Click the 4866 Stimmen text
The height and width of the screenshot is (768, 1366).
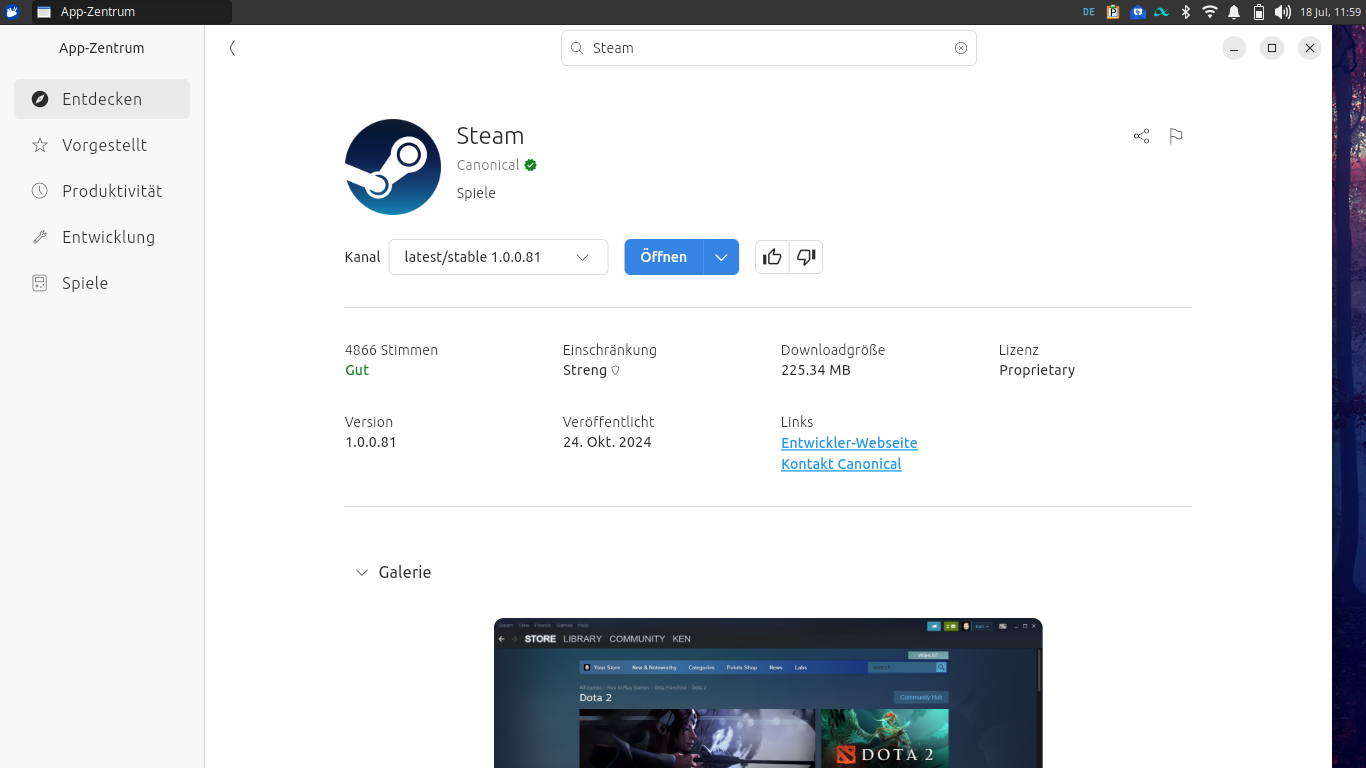tap(391, 350)
